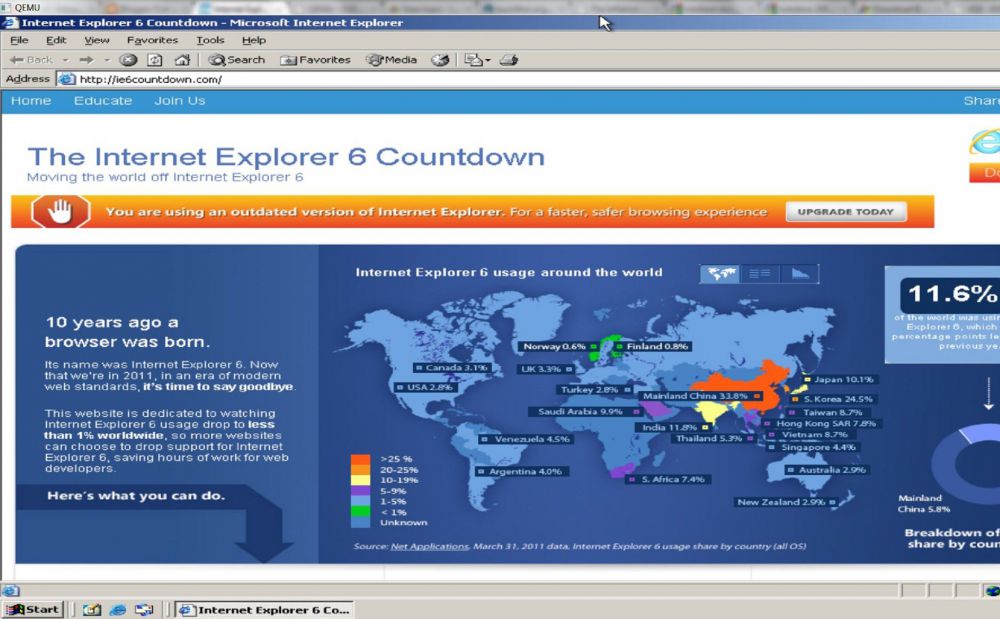Switch to chart view of usage data

coord(800,273)
